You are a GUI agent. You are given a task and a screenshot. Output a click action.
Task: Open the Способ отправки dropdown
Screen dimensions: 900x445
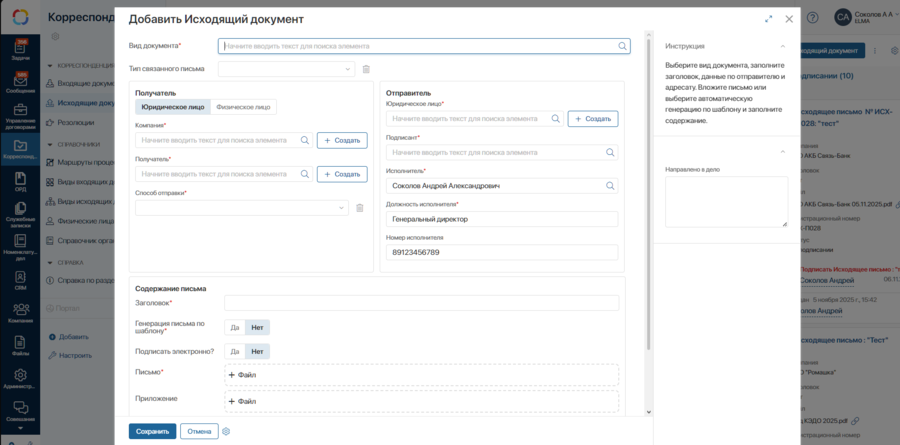click(242, 208)
